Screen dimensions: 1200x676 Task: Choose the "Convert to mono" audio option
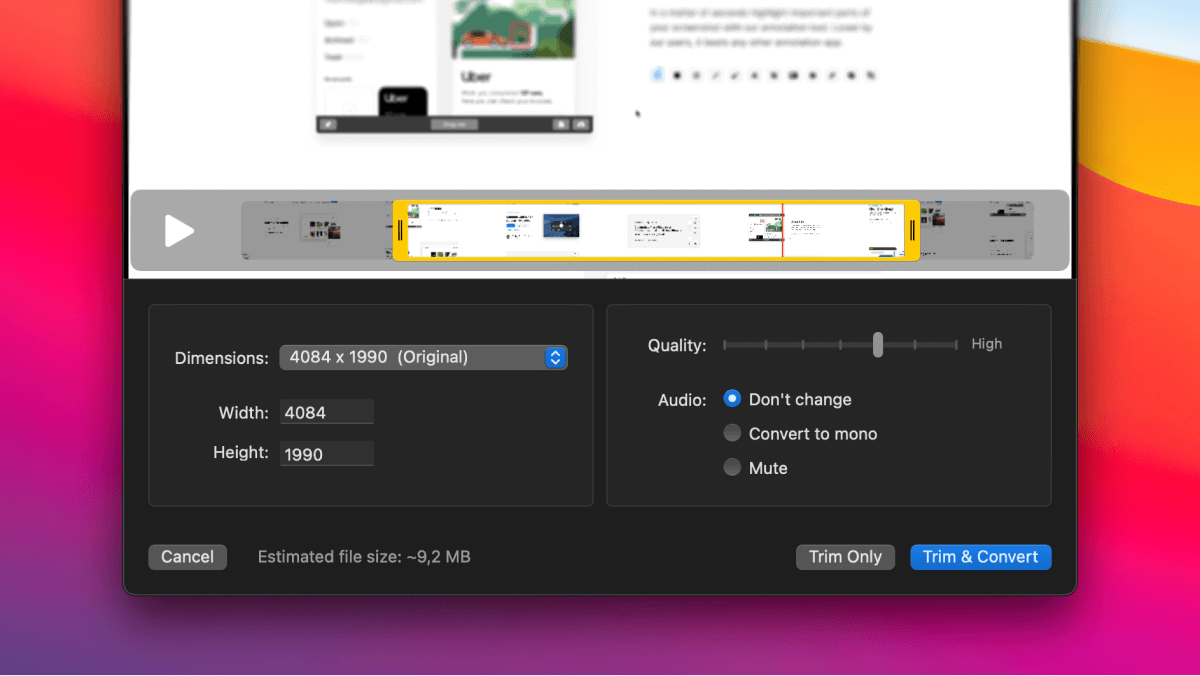tap(732, 433)
